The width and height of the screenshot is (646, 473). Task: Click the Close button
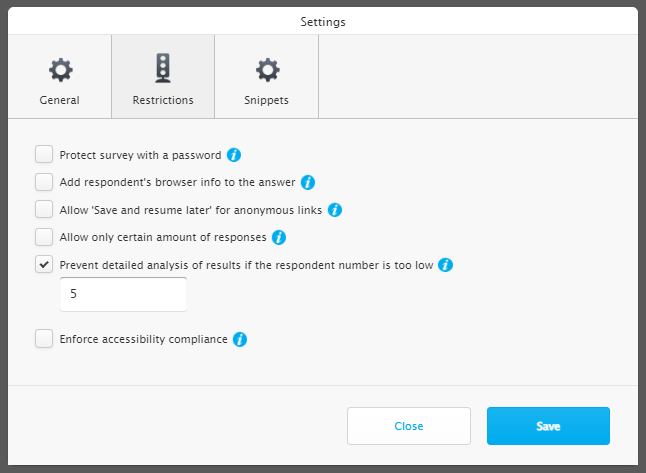pyautogui.click(x=409, y=426)
